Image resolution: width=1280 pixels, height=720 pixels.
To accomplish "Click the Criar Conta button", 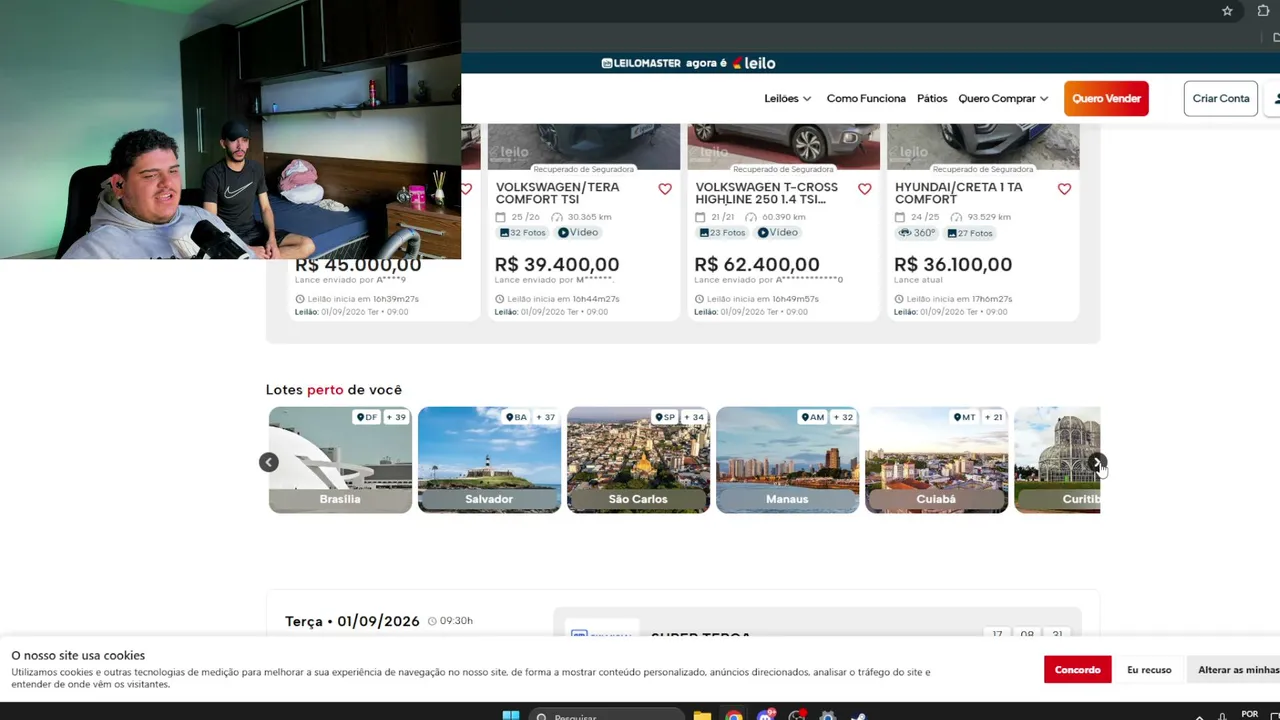I will click(1221, 98).
